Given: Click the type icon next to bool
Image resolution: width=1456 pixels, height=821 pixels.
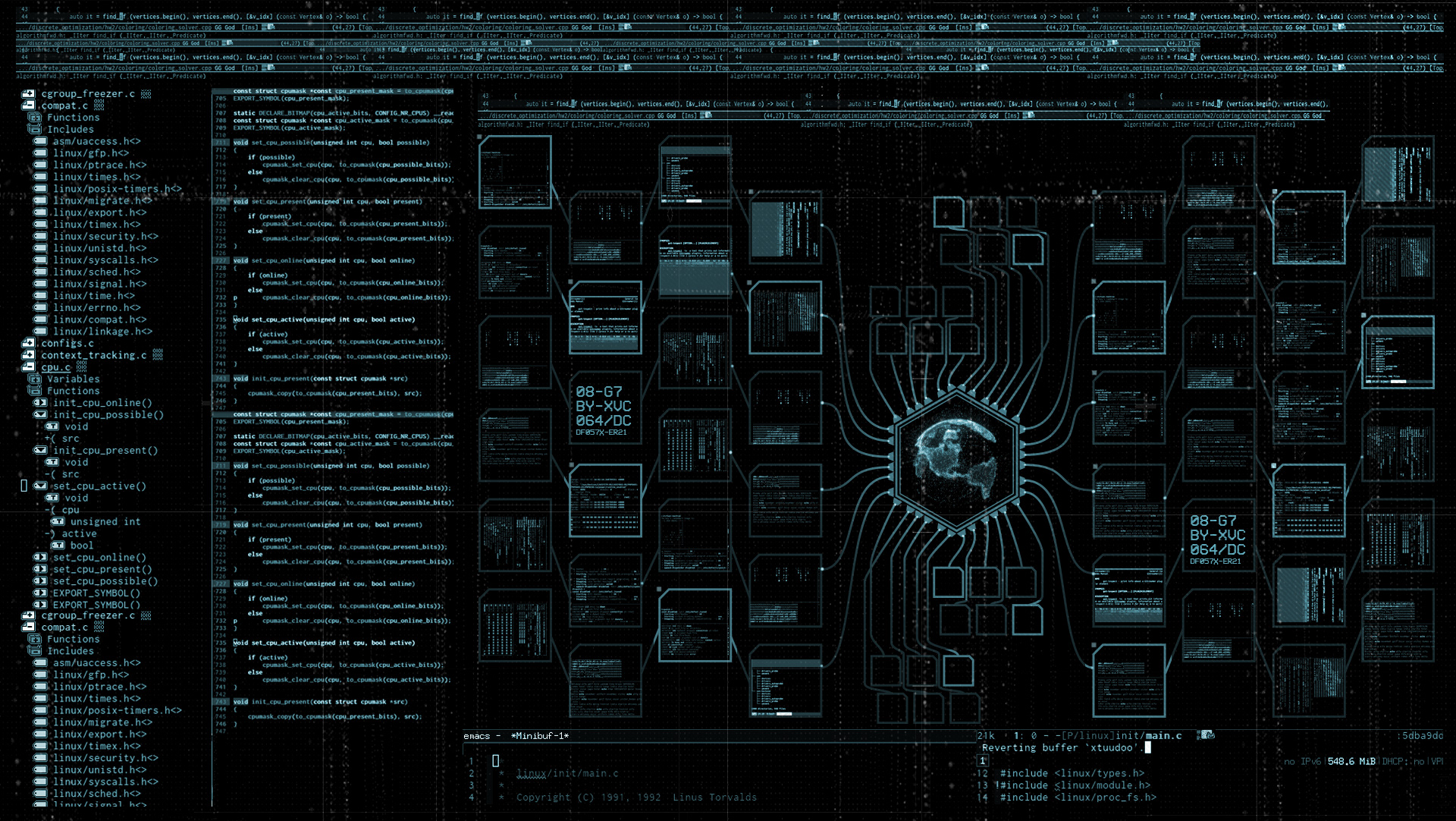Looking at the screenshot, I should (x=58, y=546).
